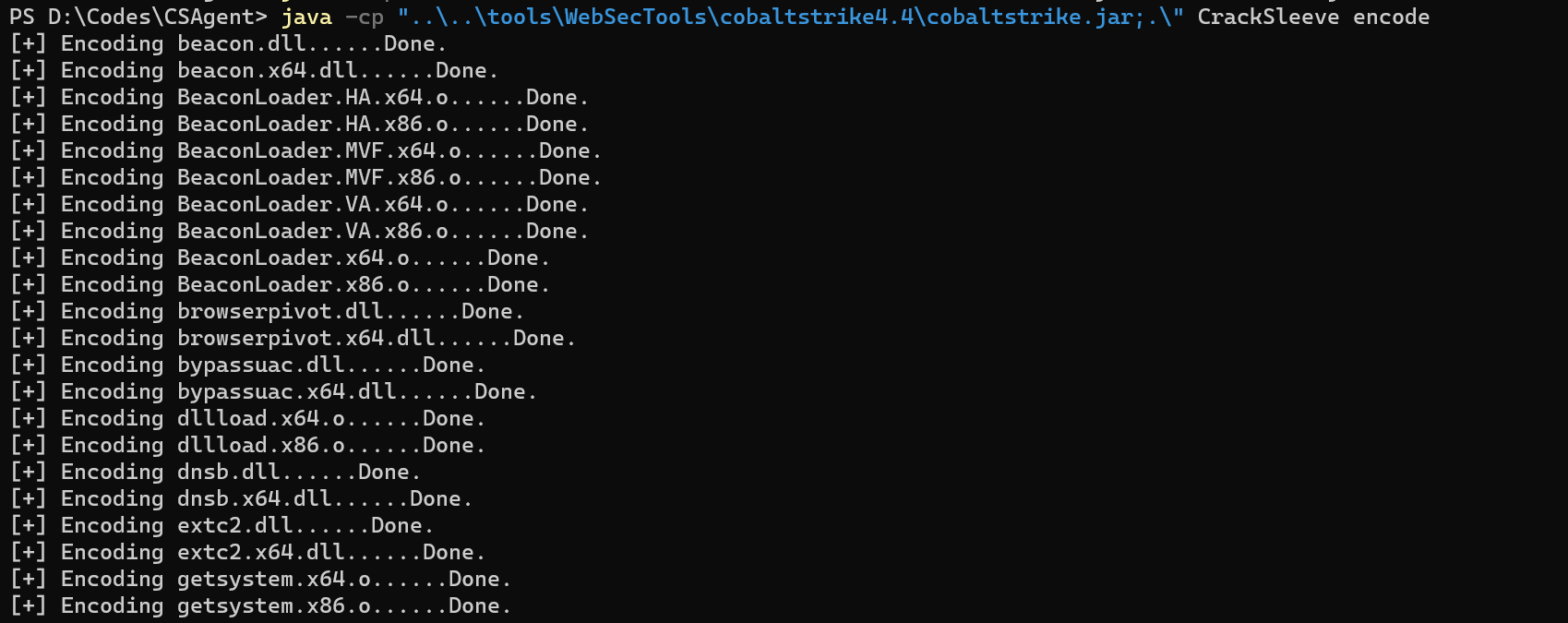
Task: Click the cobaltstrike.jar classpath string
Action: [x=791, y=18]
